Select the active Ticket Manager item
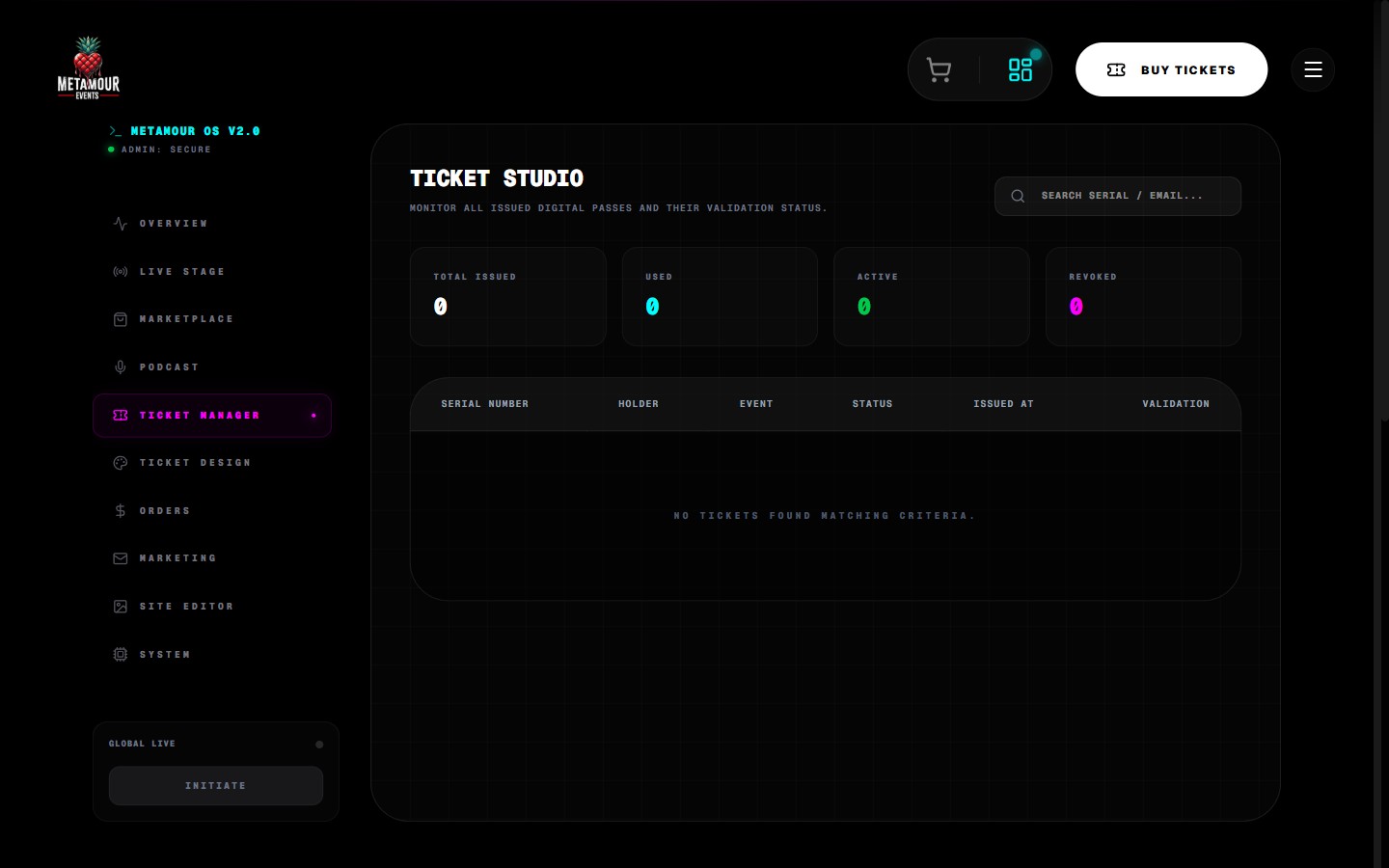The image size is (1389, 868). pyautogui.click(x=212, y=416)
